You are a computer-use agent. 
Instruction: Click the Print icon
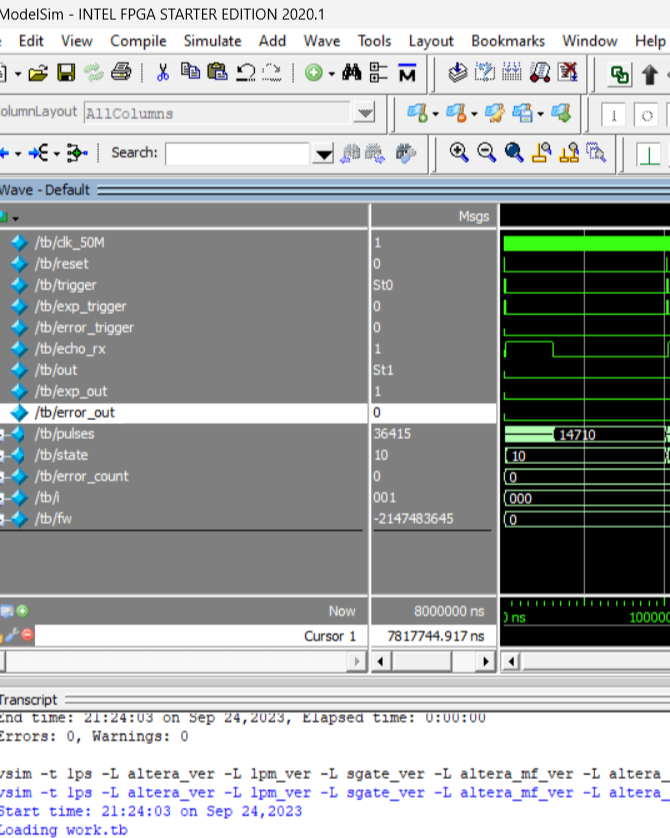(x=121, y=72)
